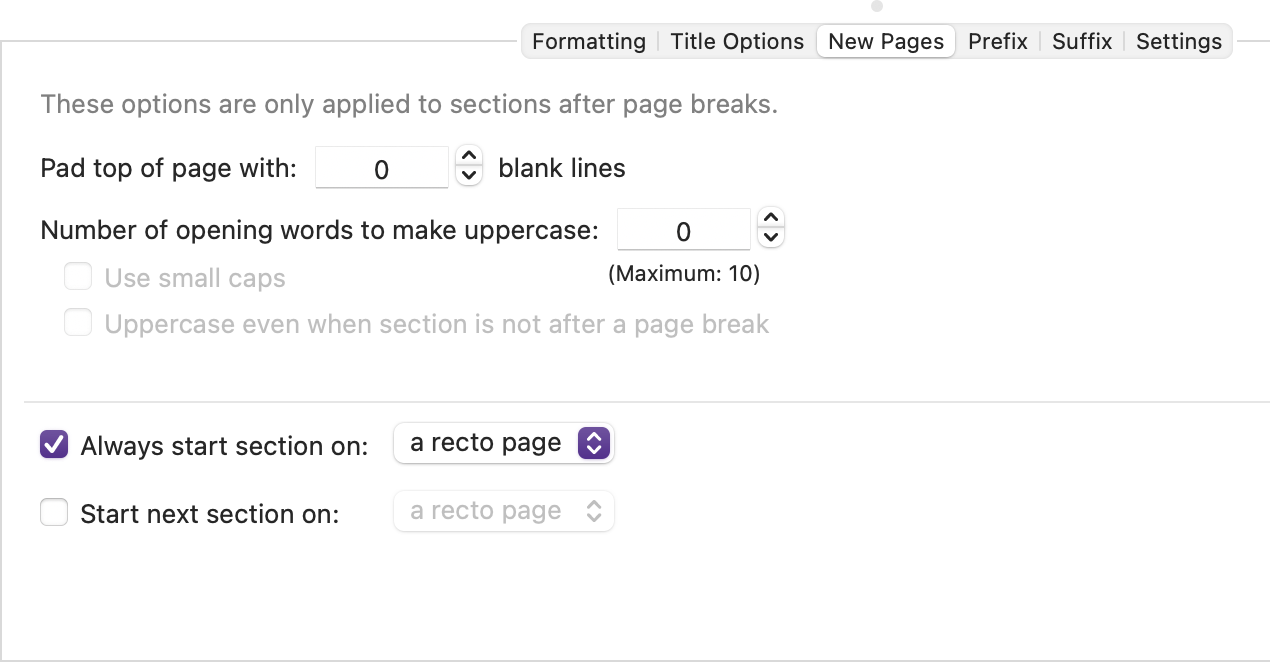
Task: Switch to the Formatting tab
Action: pyautogui.click(x=589, y=42)
